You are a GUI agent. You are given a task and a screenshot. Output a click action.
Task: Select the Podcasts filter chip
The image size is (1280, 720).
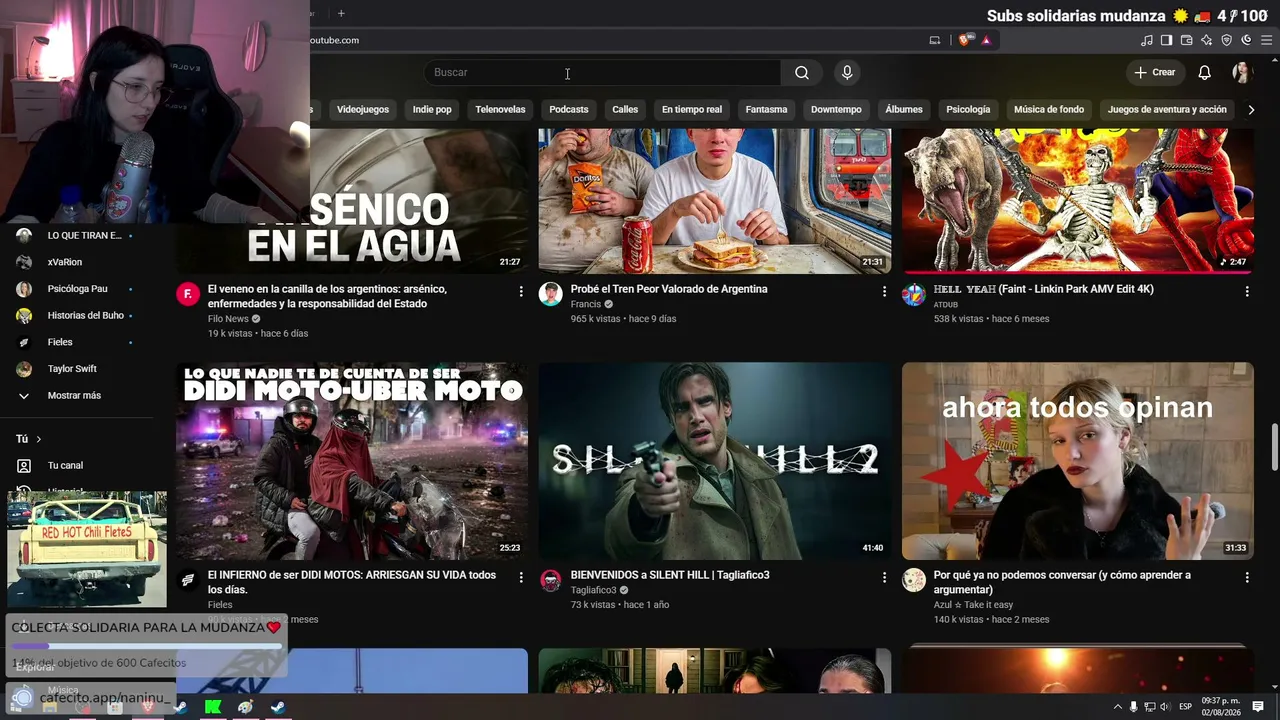click(x=569, y=110)
